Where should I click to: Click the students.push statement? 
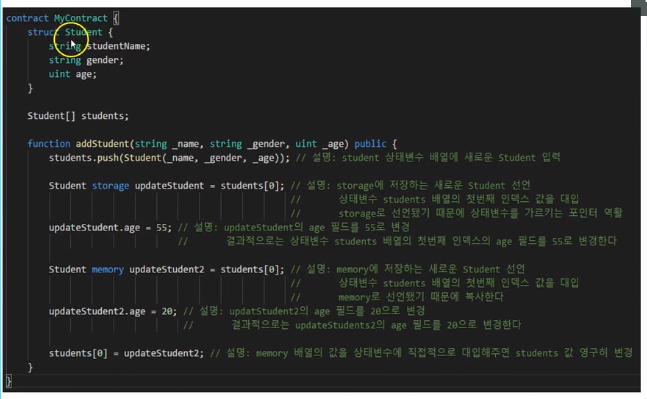pos(169,158)
